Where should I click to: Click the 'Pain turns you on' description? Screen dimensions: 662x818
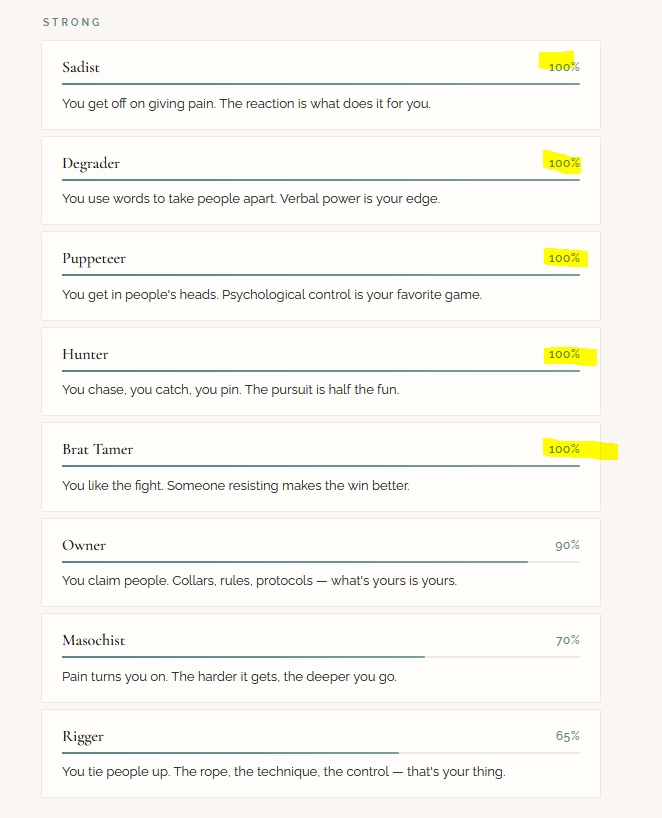[x=229, y=676]
